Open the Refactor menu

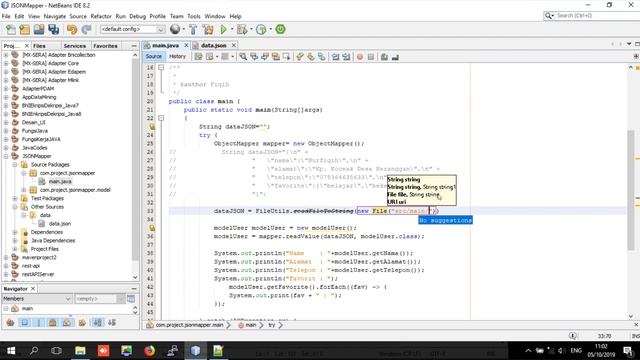point(101,16)
